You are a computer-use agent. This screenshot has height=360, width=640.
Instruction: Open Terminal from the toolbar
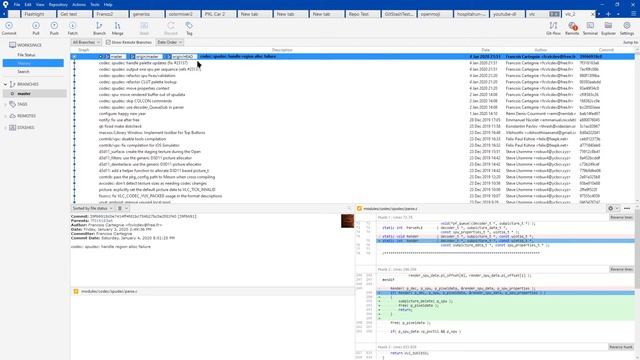tap(590, 26)
